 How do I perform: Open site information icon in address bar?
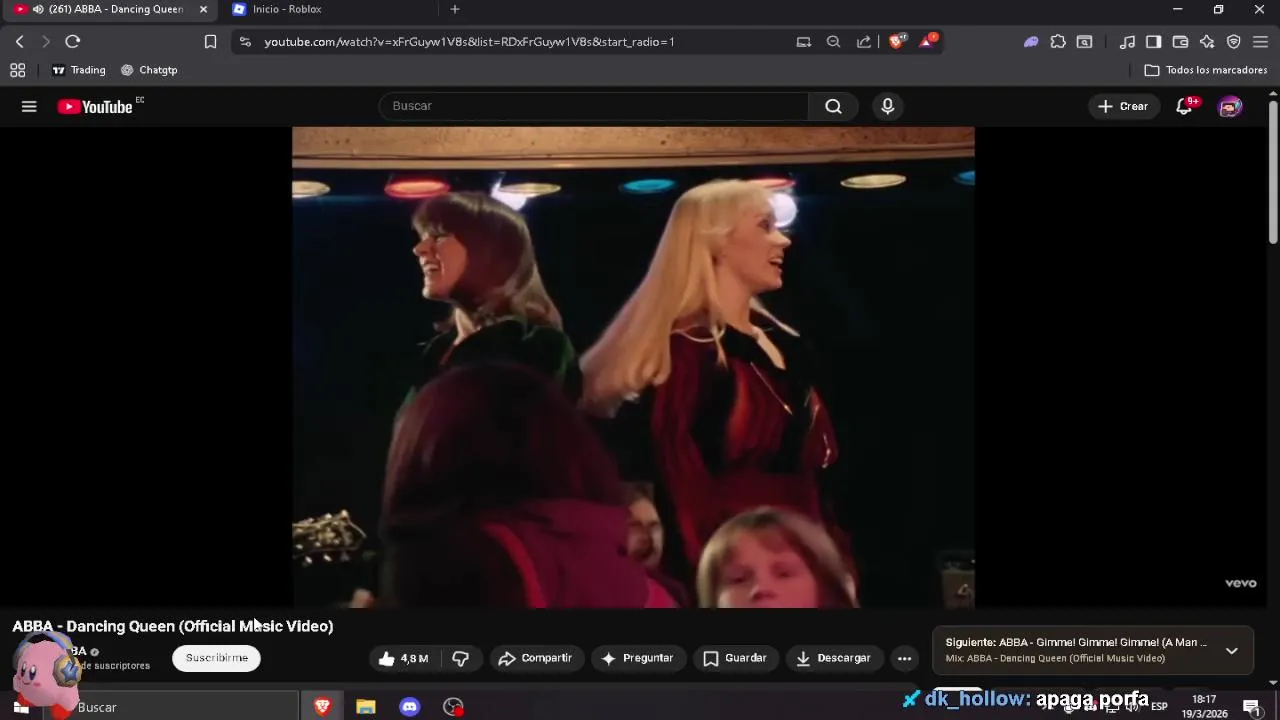point(245,42)
